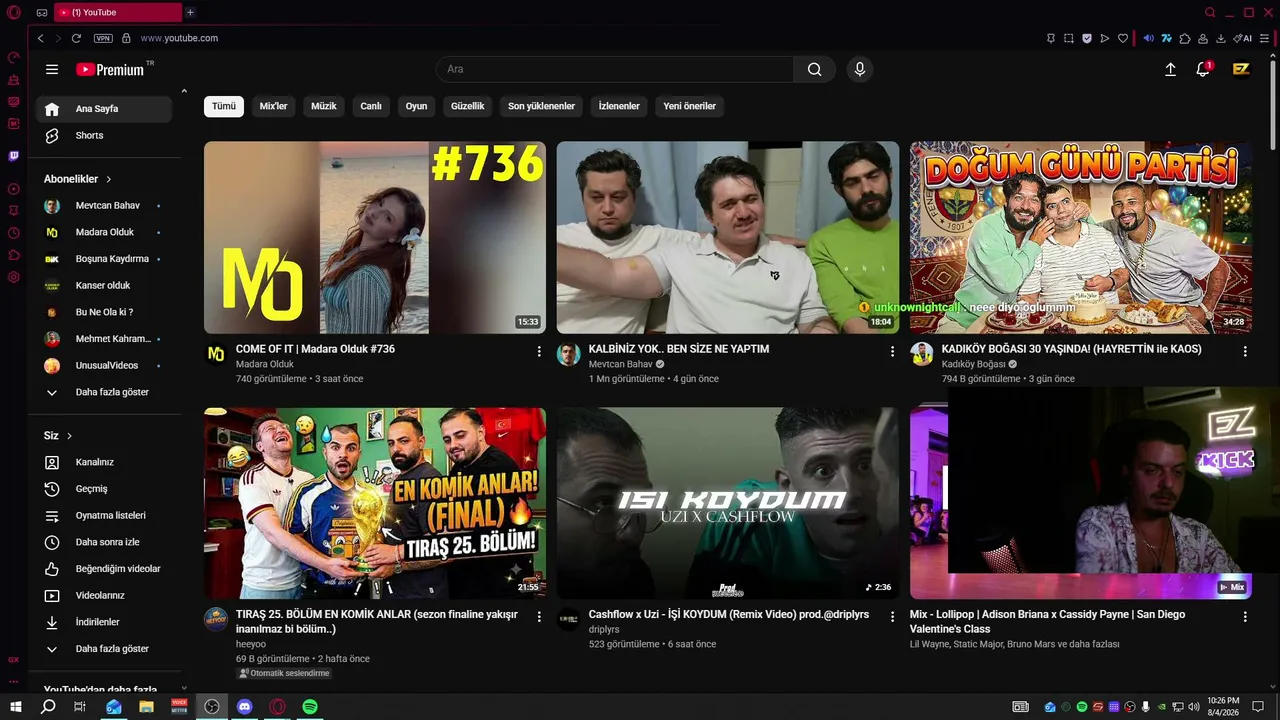
Task: Open Shorts from the sidebar
Action: pyautogui.click(x=104, y=136)
